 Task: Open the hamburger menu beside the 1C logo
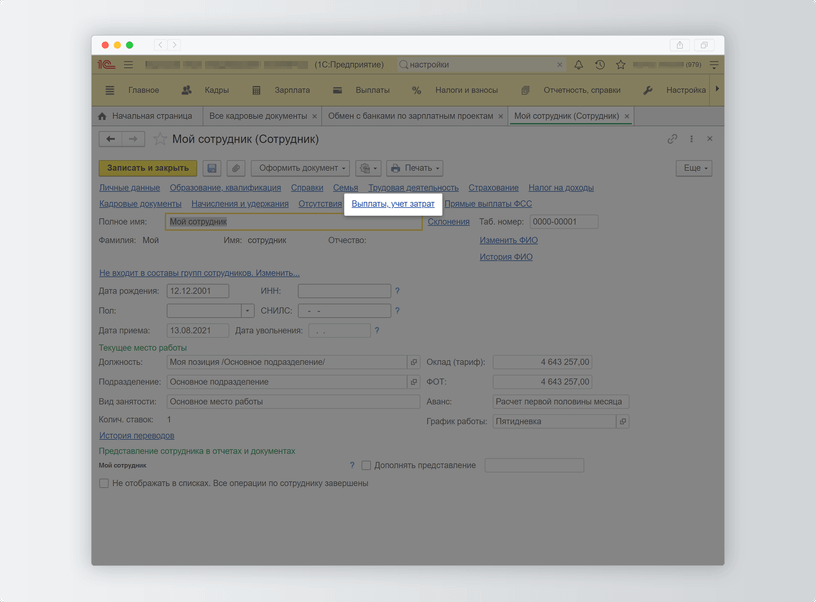click(129, 65)
